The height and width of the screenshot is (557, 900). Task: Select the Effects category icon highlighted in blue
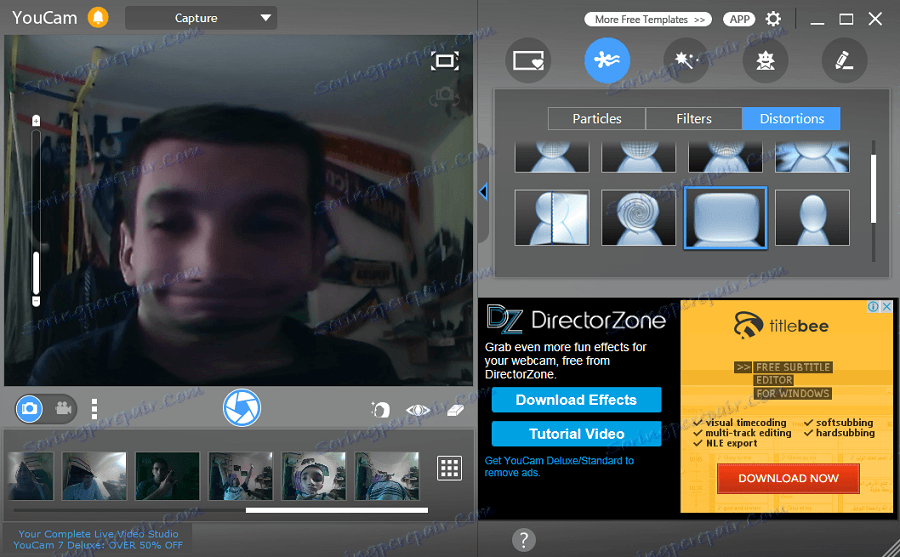[607, 60]
